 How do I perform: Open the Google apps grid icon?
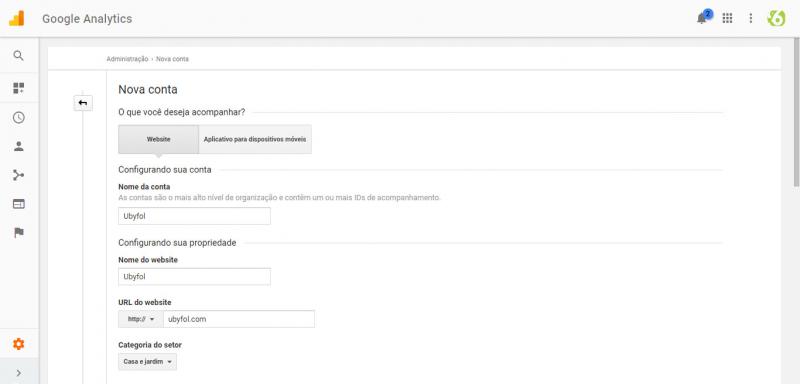pos(728,18)
